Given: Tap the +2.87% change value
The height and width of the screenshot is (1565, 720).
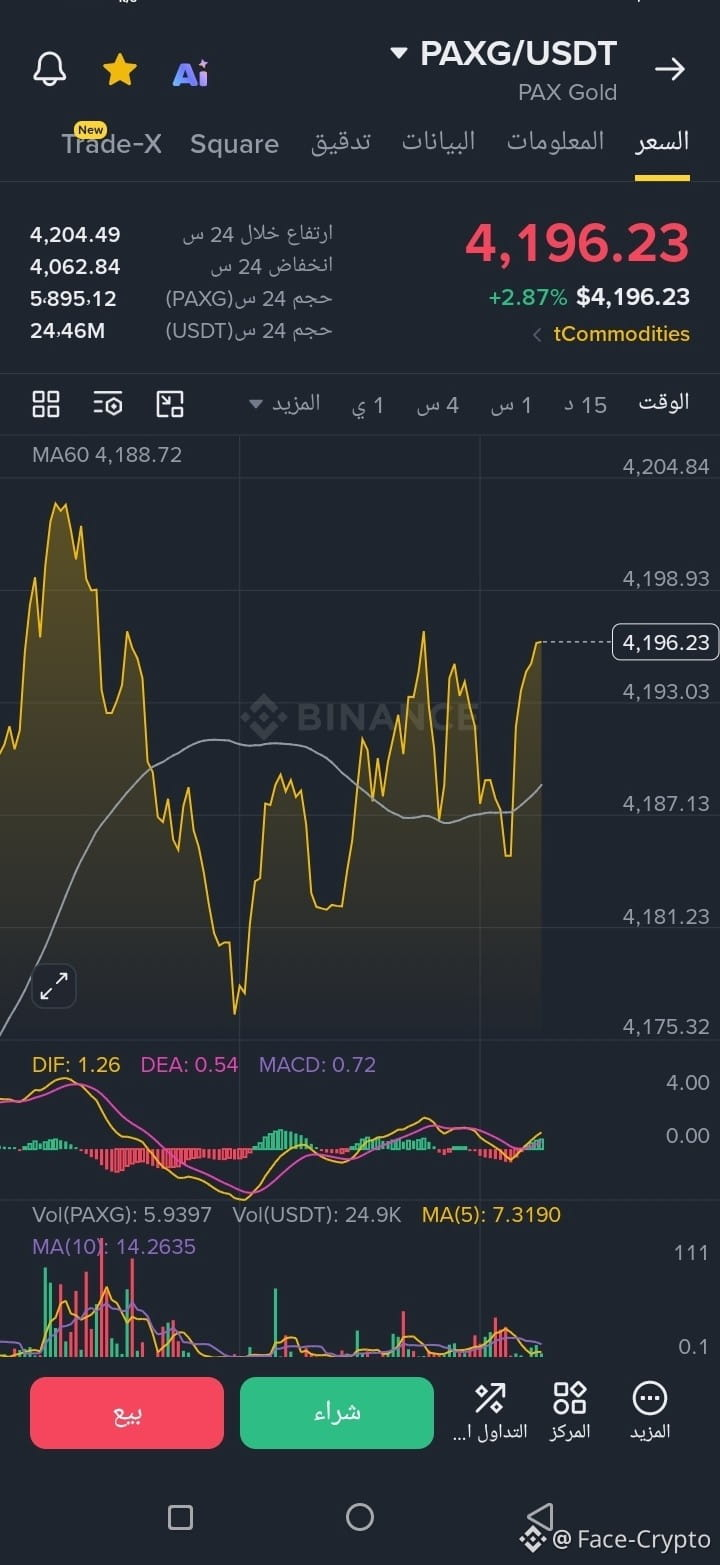Looking at the screenshot, I should [528, 297].
